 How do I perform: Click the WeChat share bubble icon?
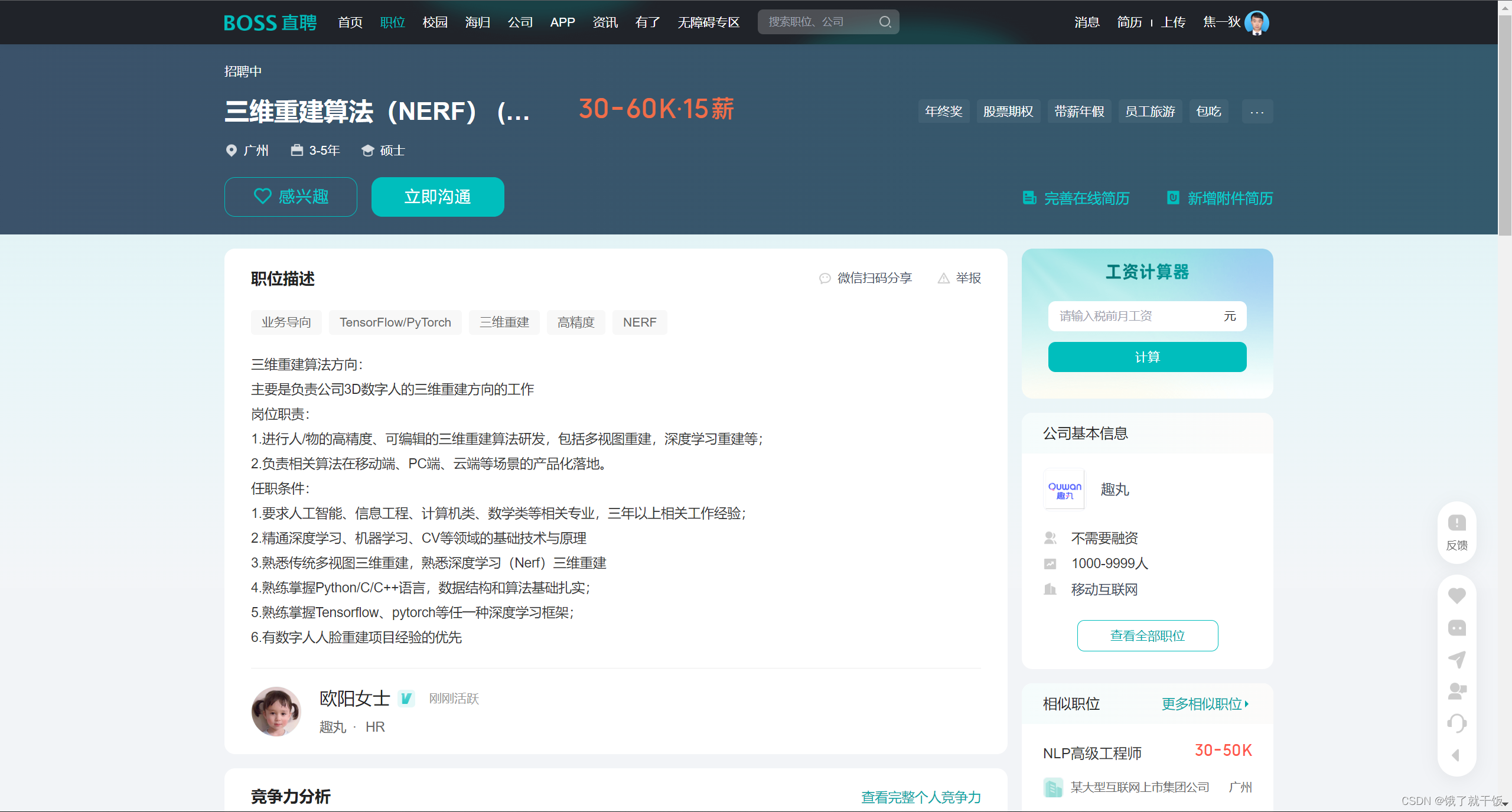pos(825,278)
